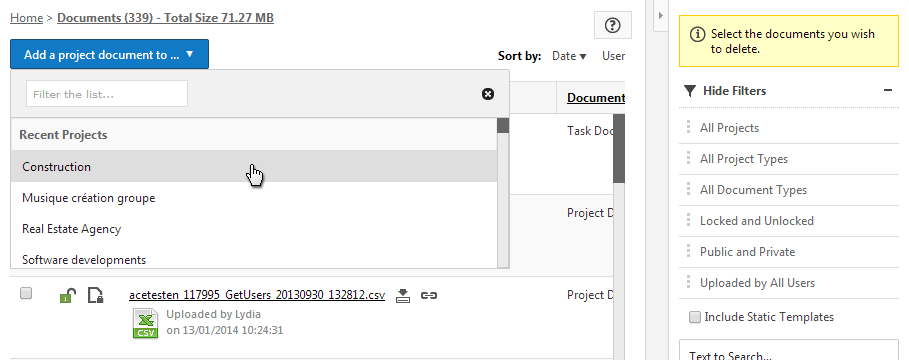
Task: Open the Sort by Date dropdown
Action: pos(569,56)
